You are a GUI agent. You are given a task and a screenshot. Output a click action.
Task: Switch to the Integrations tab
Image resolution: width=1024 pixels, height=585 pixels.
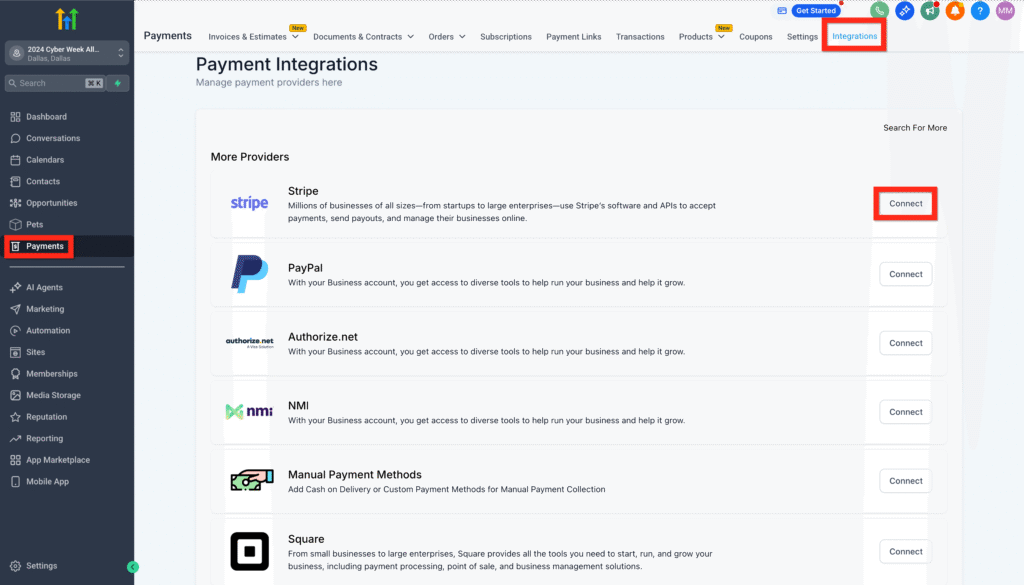pyautogui.click(x=855, y=36)
